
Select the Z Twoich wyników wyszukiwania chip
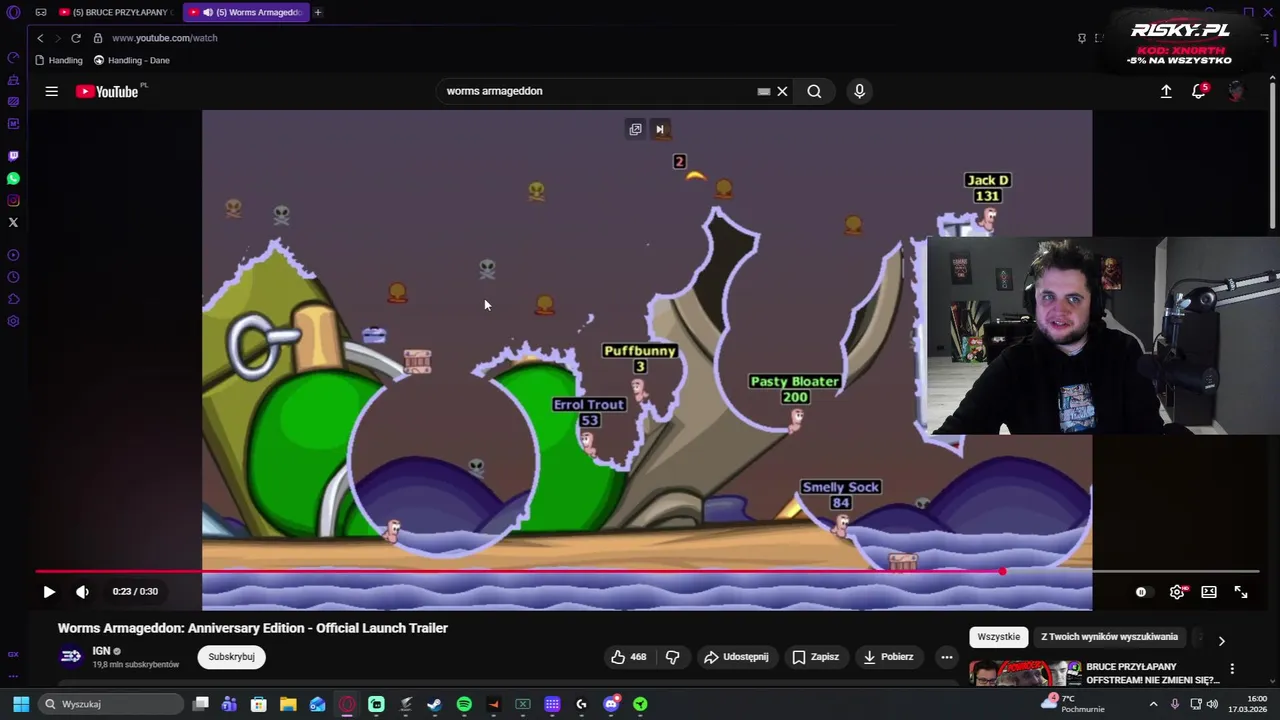pos(1109,637)
